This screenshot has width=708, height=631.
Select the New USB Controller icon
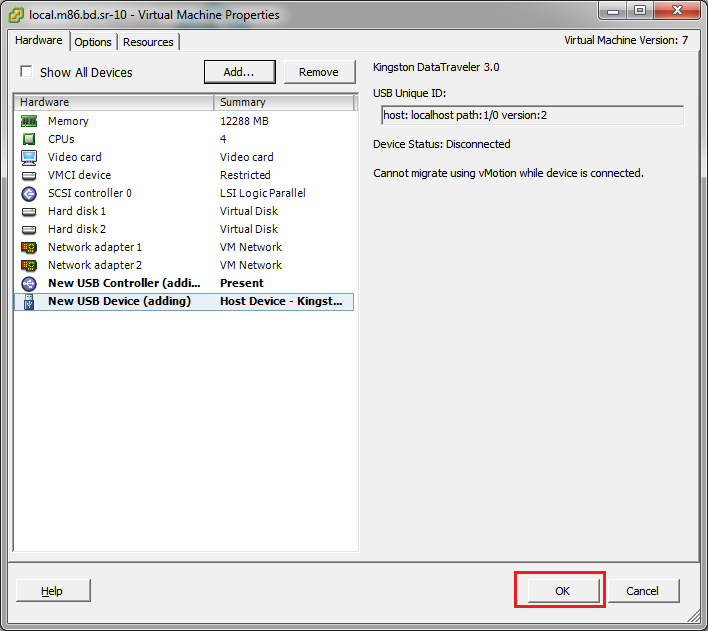tap(29, 283)
